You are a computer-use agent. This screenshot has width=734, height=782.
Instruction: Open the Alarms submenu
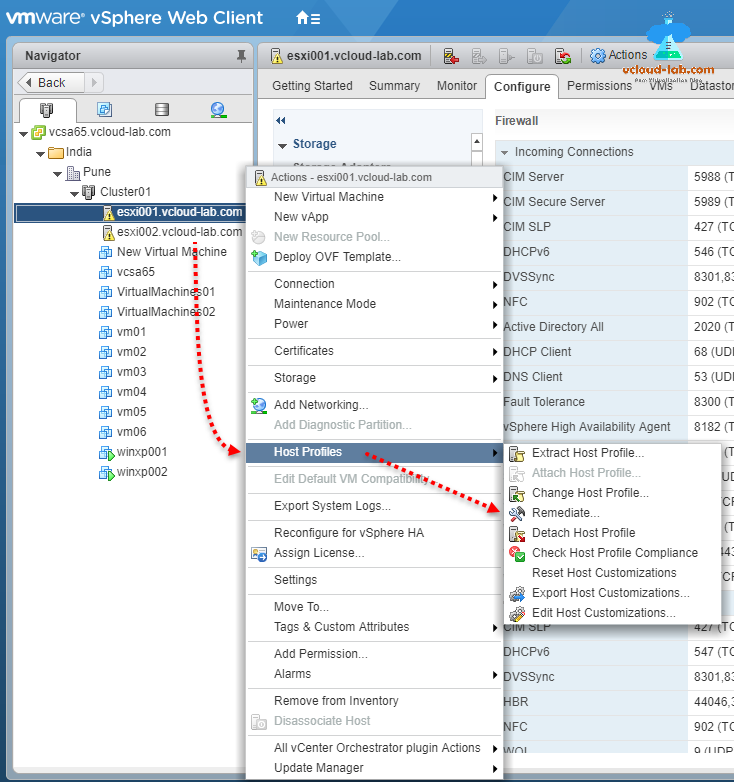(374, 674)
